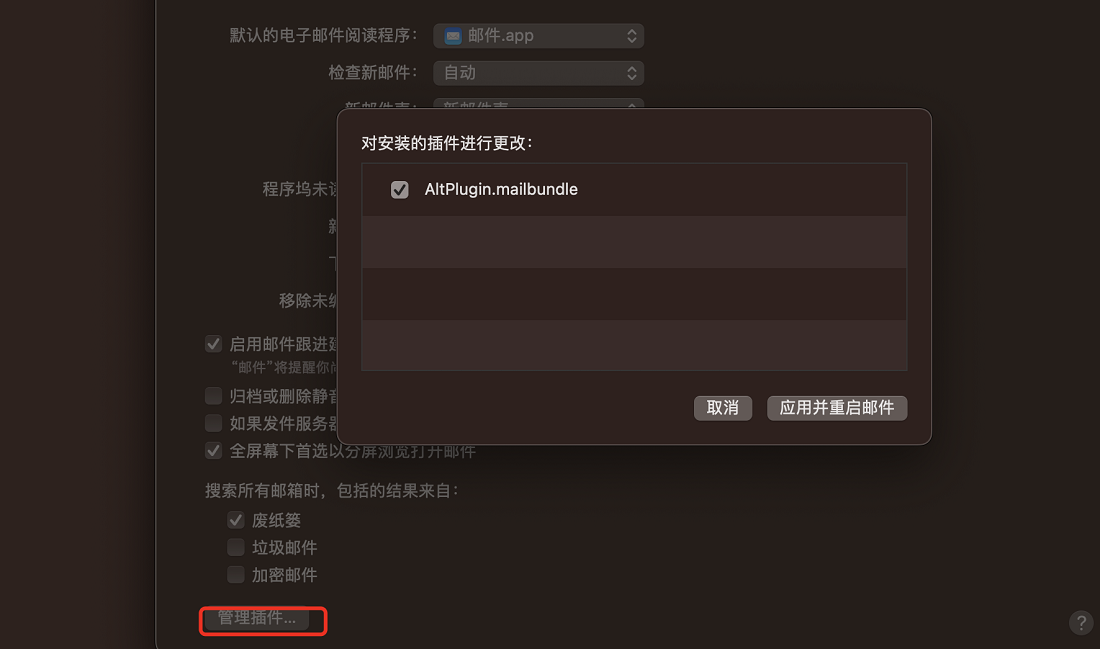Image resolution: width=1100 pixels, height=649 pixels.
Task: Uncheck the AltPlugin.mailbundle plugin checkbox
Action: click(400, 189)
